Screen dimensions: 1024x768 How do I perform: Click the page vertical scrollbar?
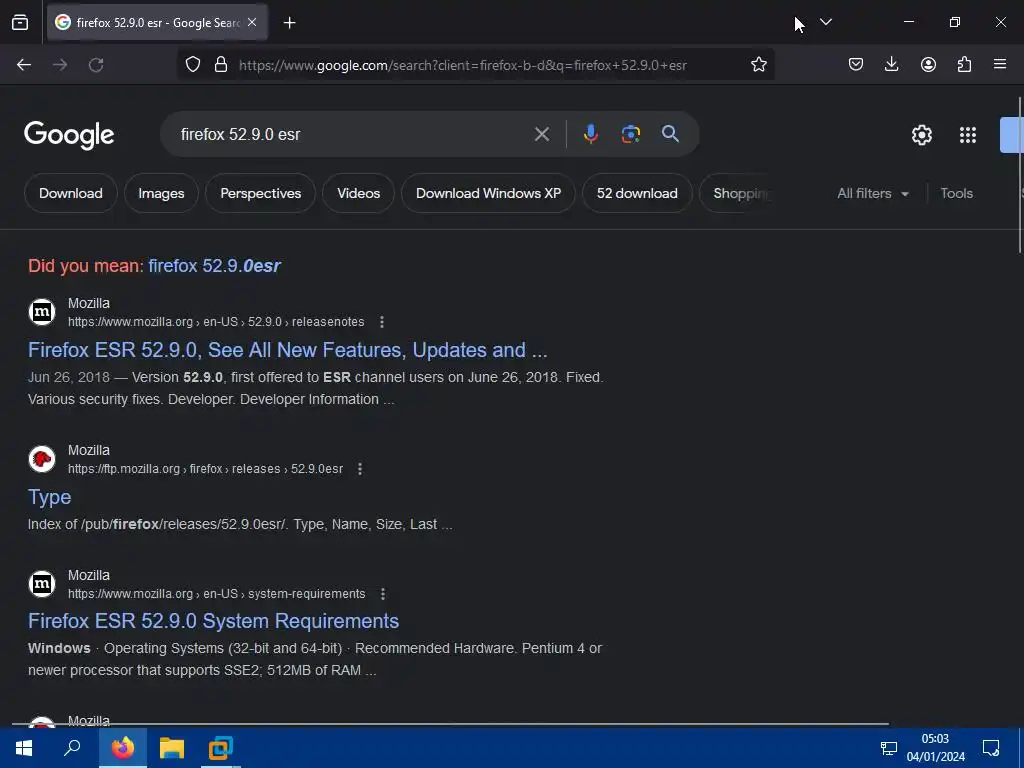pyautogui.click(x=1020, y=174)
